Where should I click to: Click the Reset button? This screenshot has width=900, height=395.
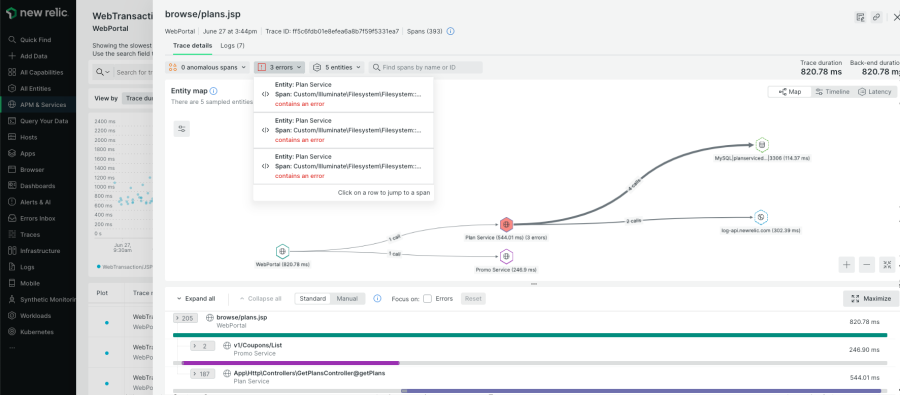473,299
